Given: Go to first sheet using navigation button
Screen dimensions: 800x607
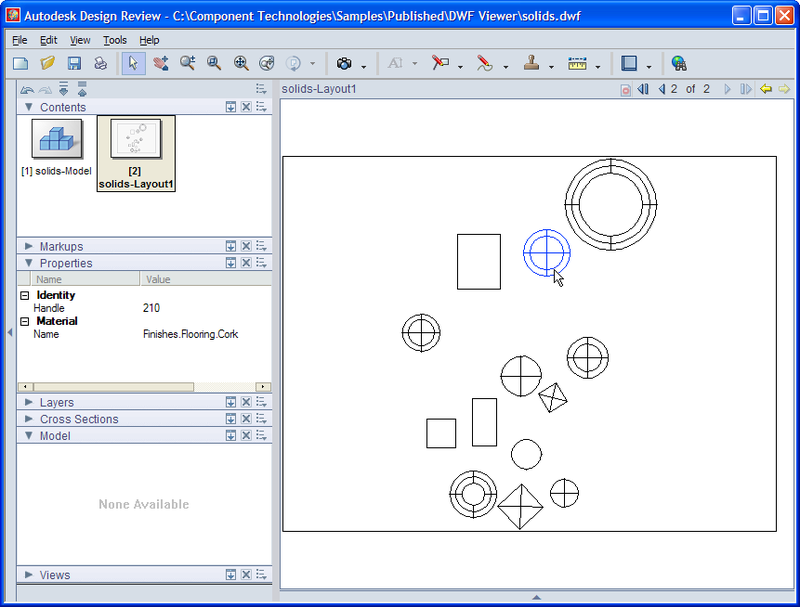Looking at the screenshot, I should [x=643, y=89].
